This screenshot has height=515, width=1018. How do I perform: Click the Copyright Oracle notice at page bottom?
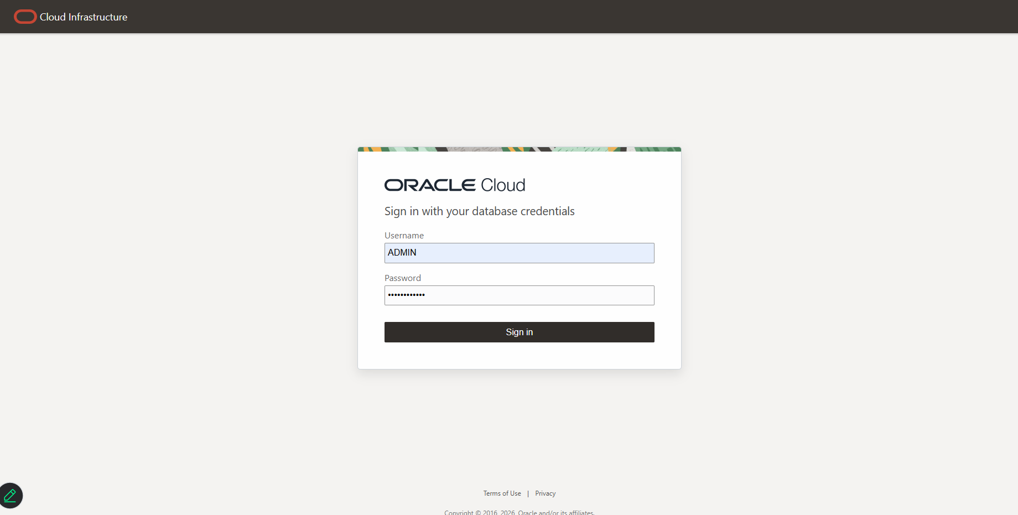click(x=519, y=512)
